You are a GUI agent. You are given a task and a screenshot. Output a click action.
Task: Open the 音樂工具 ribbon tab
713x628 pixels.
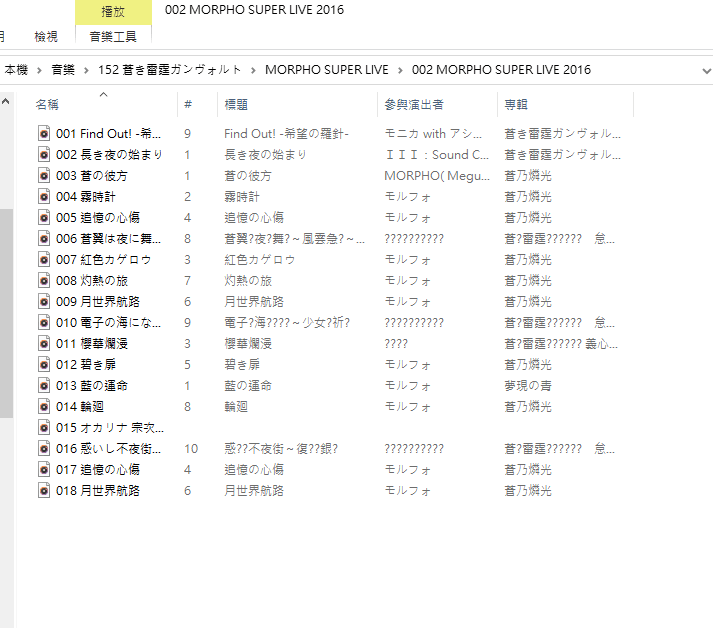tap(113, 36)
